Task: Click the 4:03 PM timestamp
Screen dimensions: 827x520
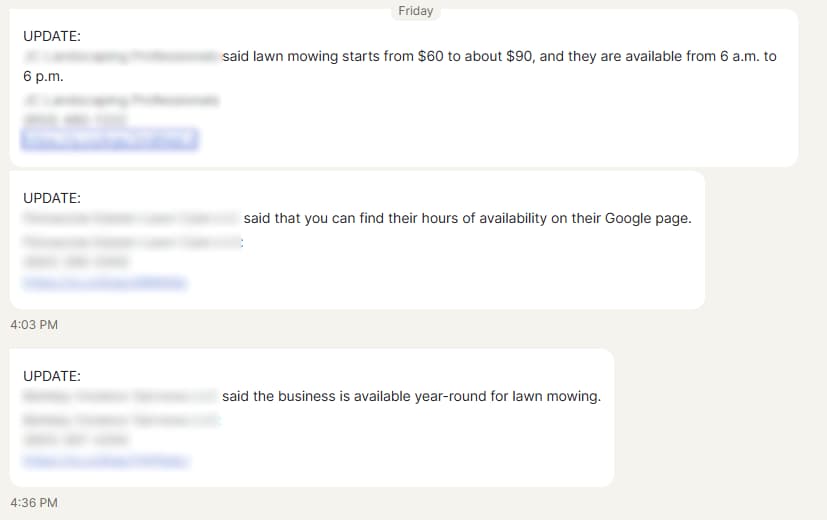Action: tap(33, 325)
